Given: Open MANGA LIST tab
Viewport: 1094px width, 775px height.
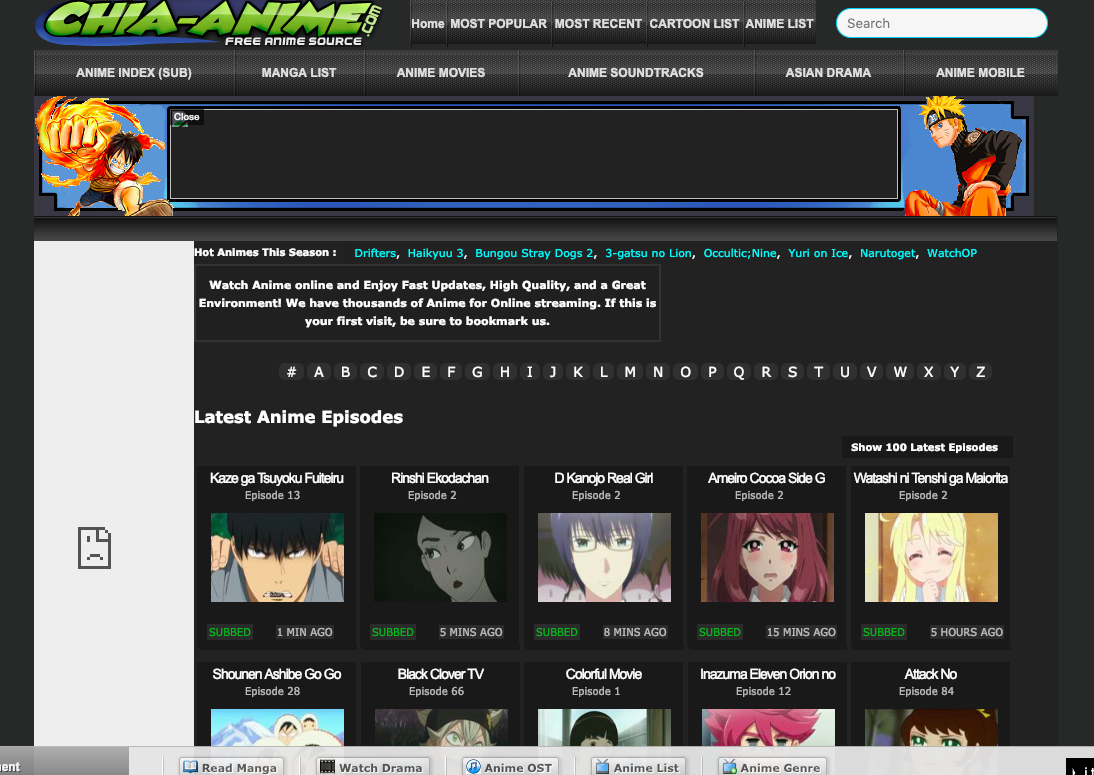Looking at the screenshot, I should pyautogui.click(x=299, y=73).
